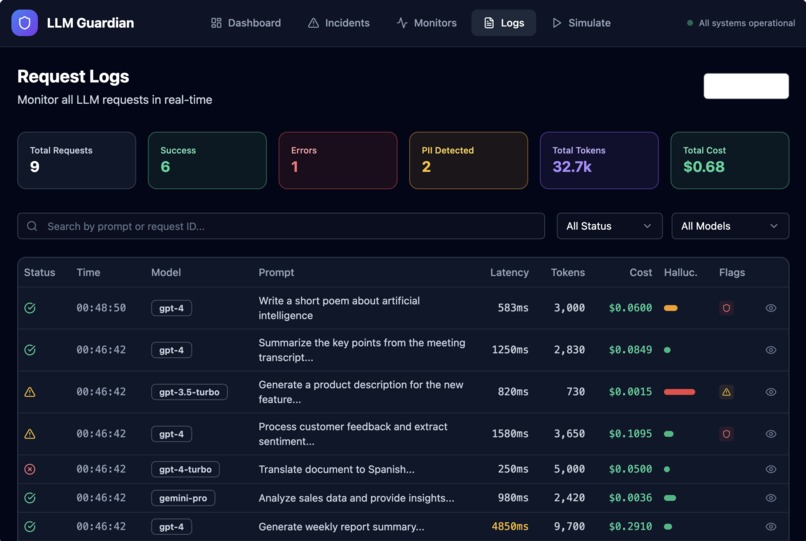Image resolution: width=806 pixels, height=541 pixels.
Task: View details of the poem request row
Action: (771, 308)
